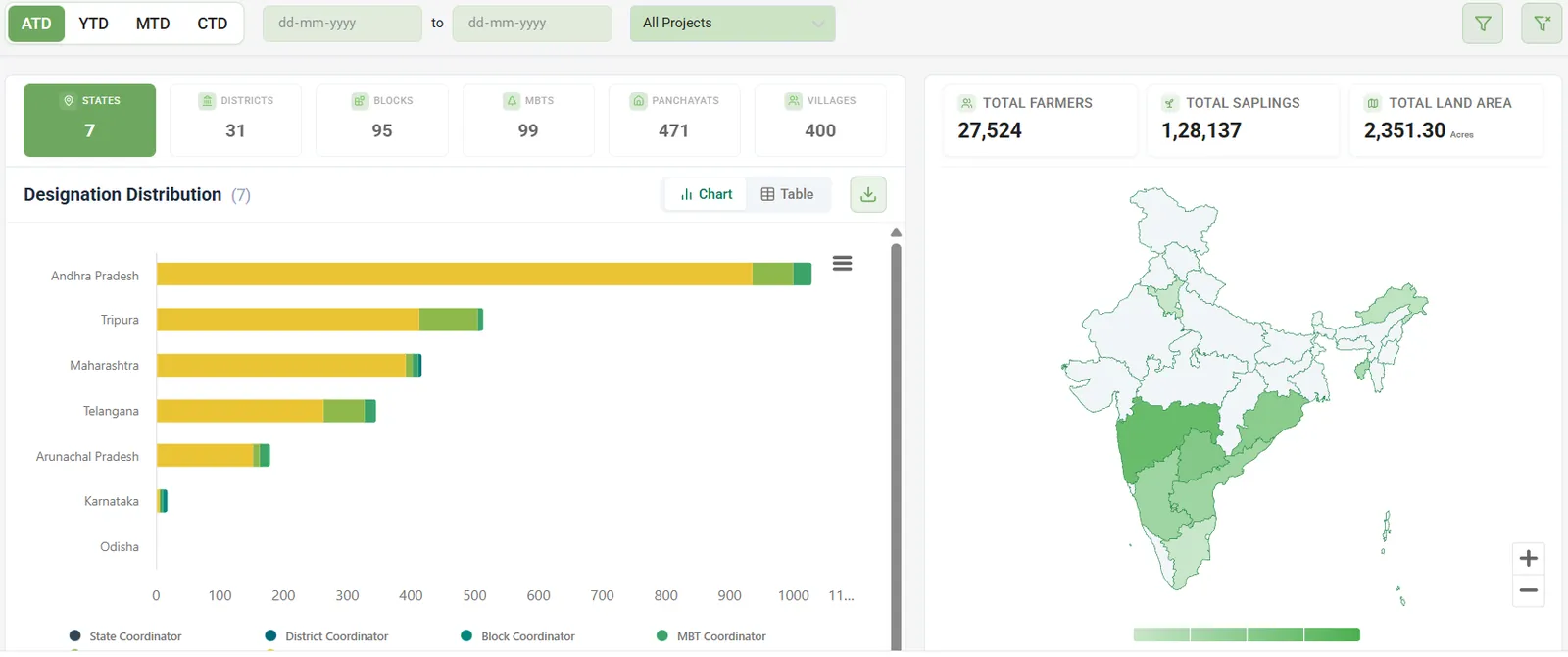Select the Panchayats 471 card
The width and height of the screenshot is (1568, 657).
coord(674,121)
